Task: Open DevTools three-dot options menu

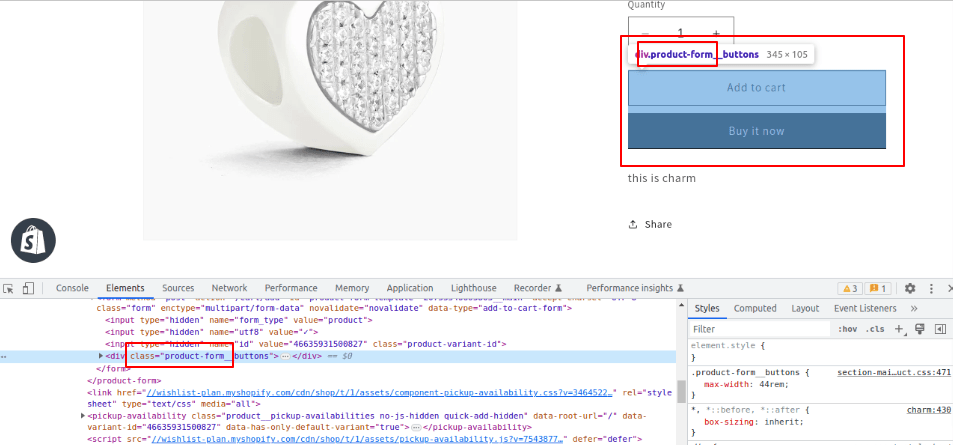Action: click(x=932, y=288)
